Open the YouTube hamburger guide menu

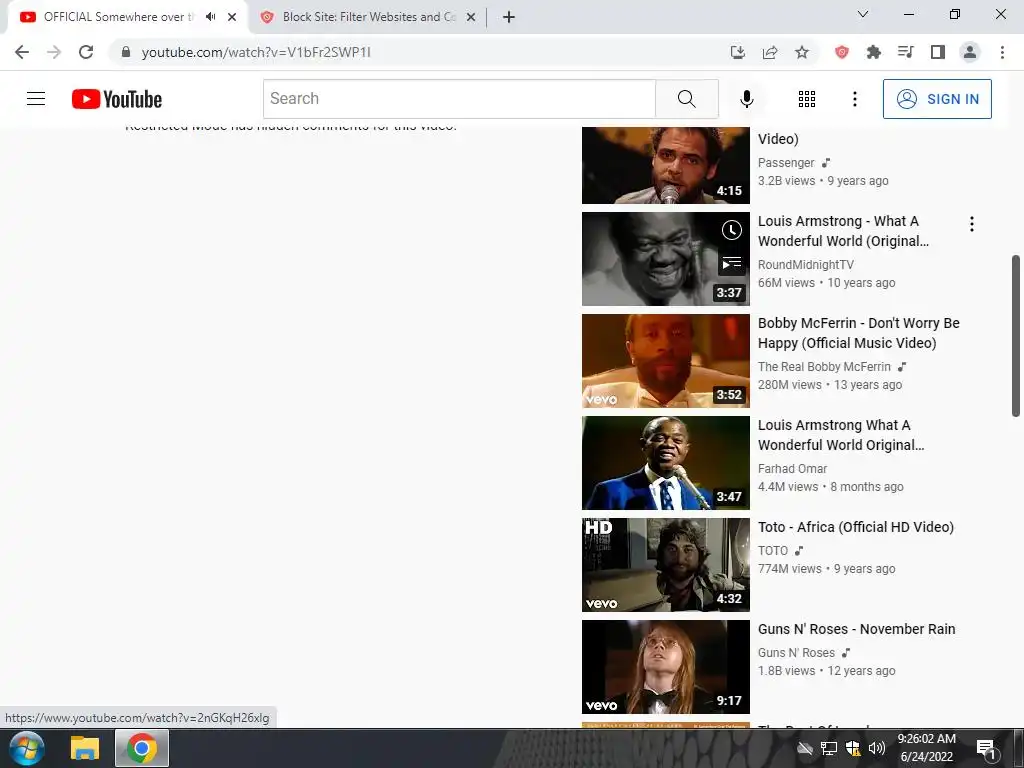pyautogui.click(x=36, y=99)
